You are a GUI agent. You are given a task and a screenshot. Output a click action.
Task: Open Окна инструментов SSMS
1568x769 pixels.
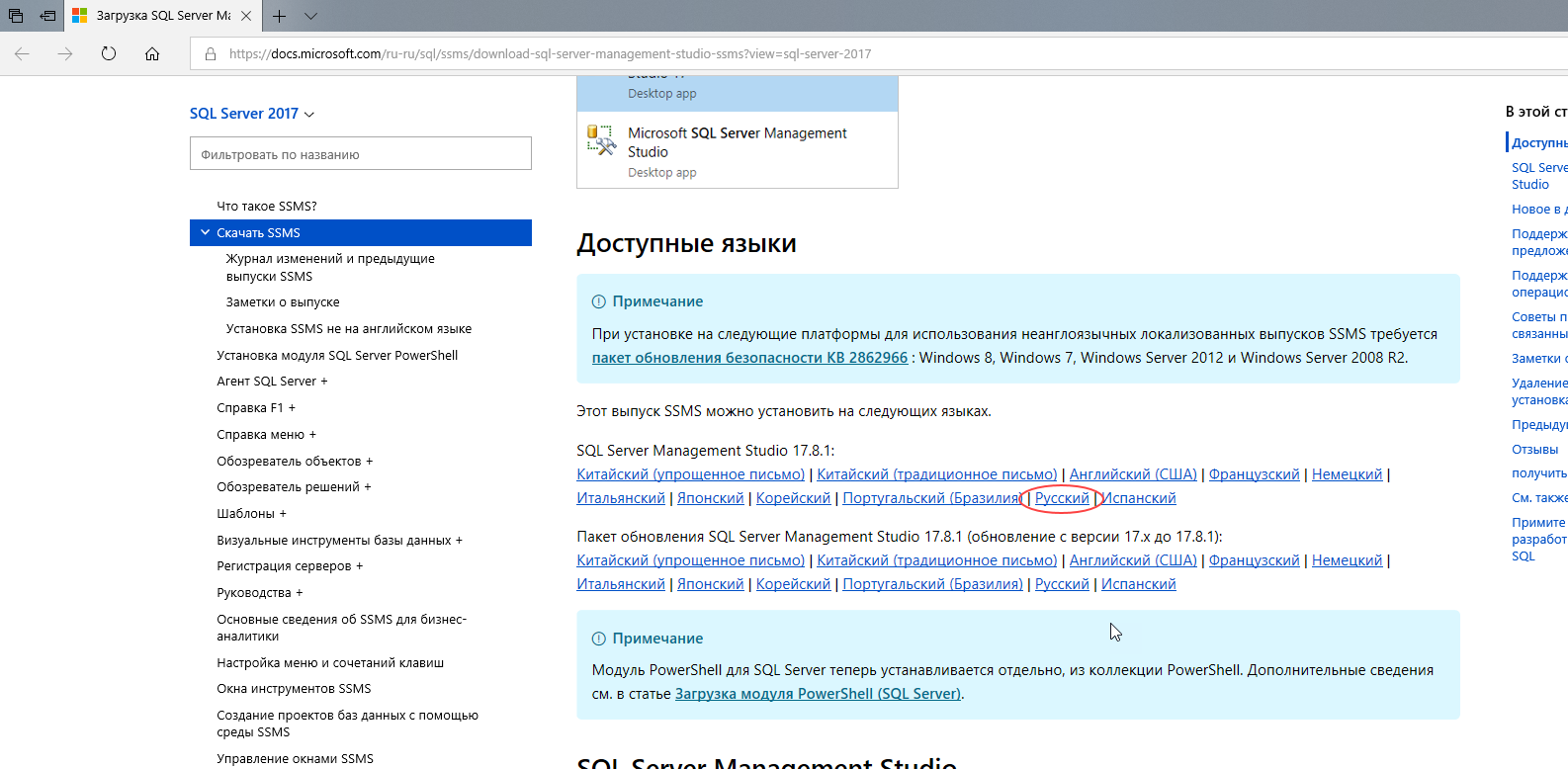pos(294,688)
